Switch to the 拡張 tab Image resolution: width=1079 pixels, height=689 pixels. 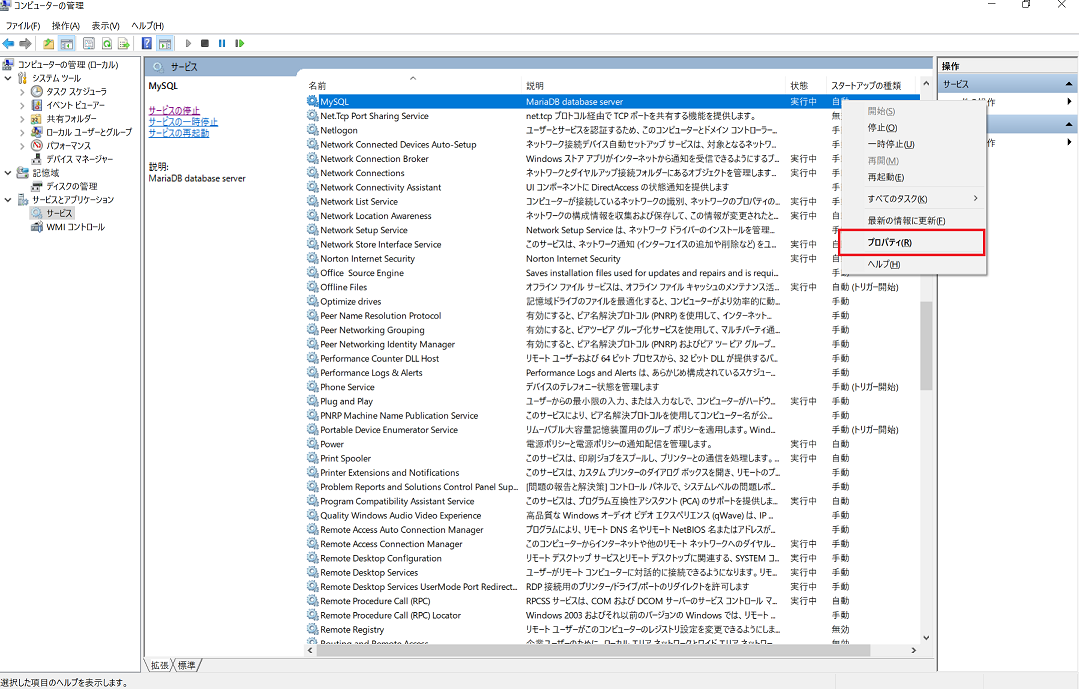click(x=160, y=666)
